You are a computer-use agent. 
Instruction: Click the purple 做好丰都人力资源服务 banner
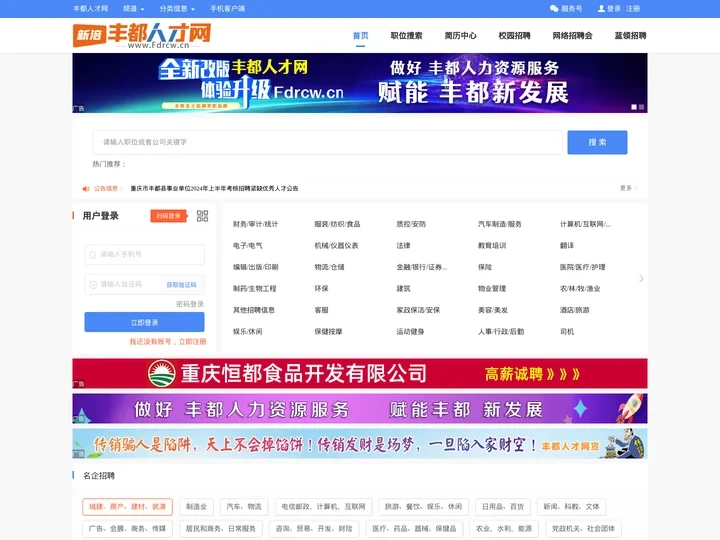tap(360, 409)
